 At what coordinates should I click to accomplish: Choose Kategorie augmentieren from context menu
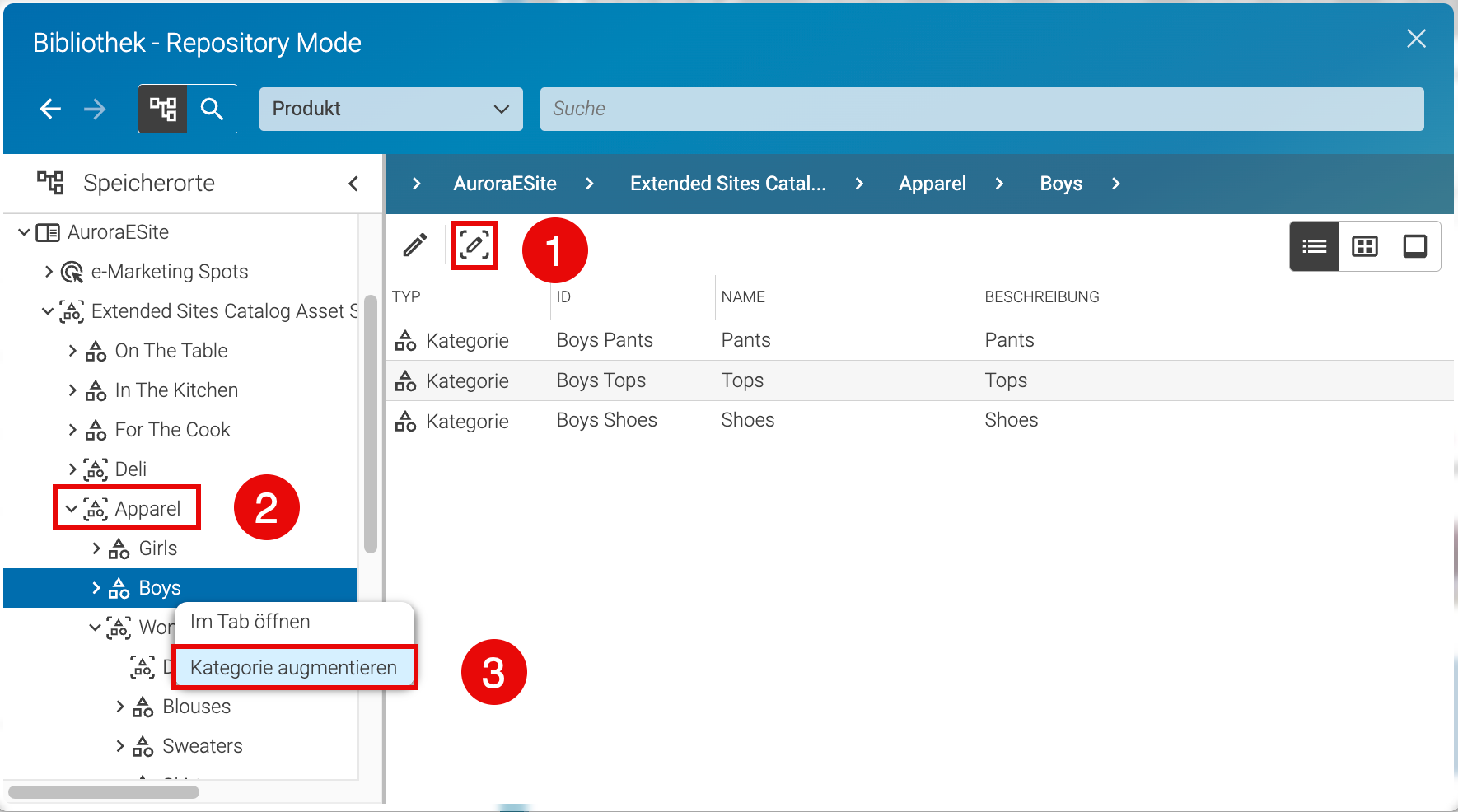[294, 667]
